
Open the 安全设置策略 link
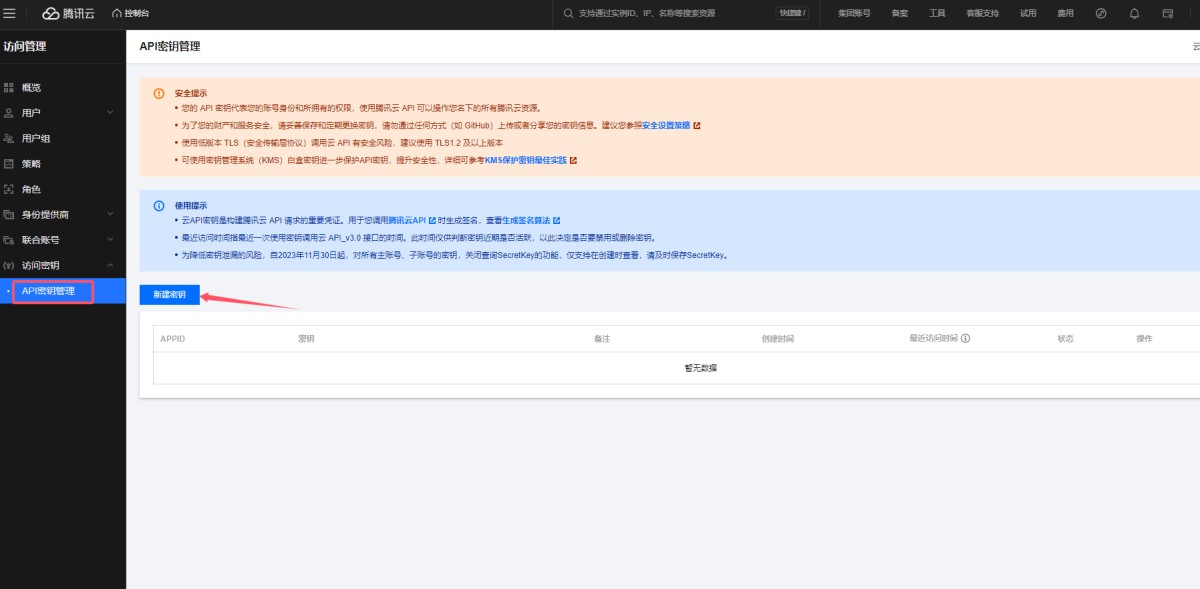coord(665,125)
